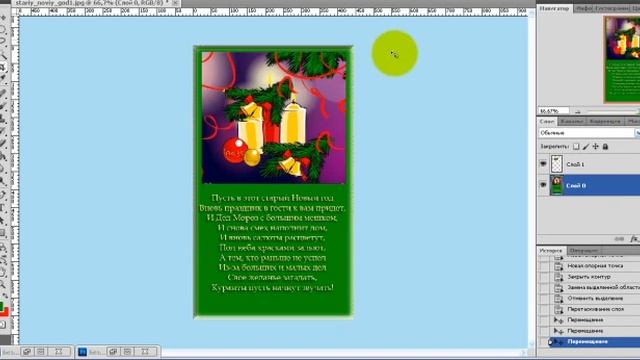Open the layer style fx icon
The width and height of the screenshot is (640, 360).
634,239
